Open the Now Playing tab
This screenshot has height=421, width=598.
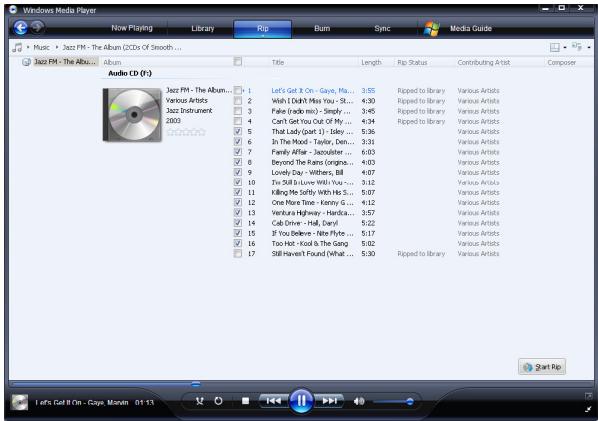[132, 28]
